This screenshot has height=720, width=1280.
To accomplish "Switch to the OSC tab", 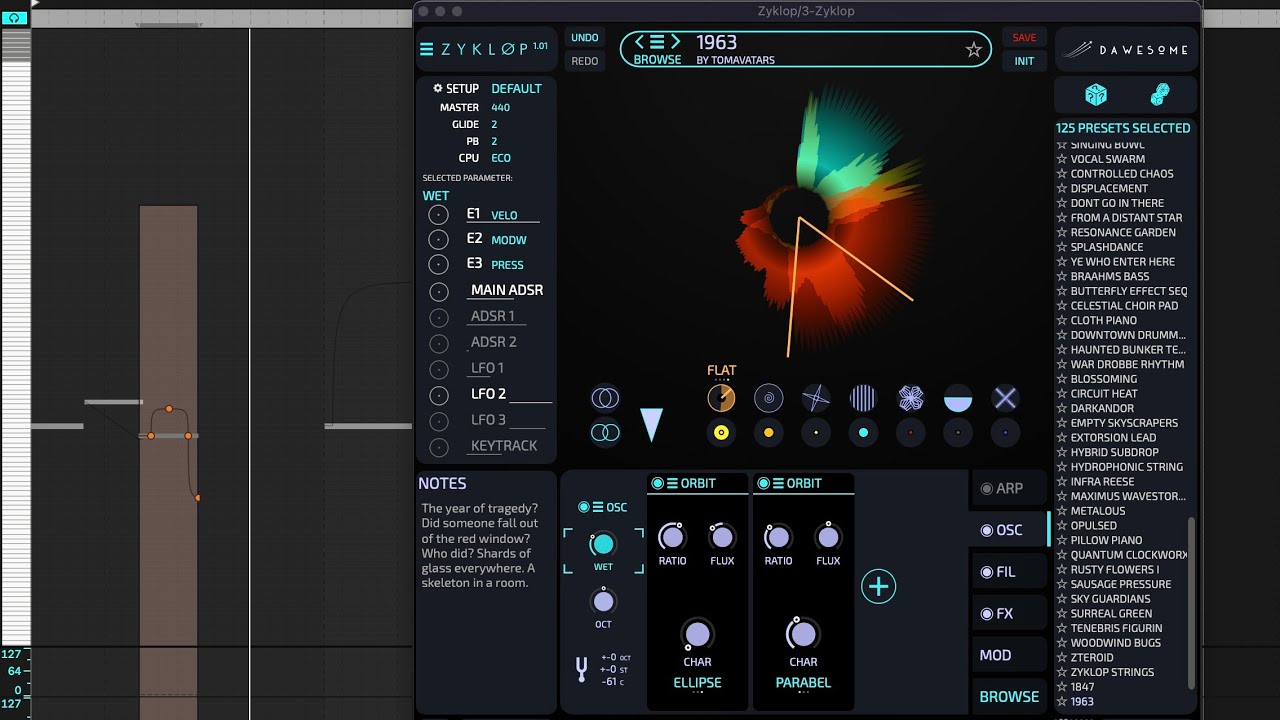I will 1008,530.
